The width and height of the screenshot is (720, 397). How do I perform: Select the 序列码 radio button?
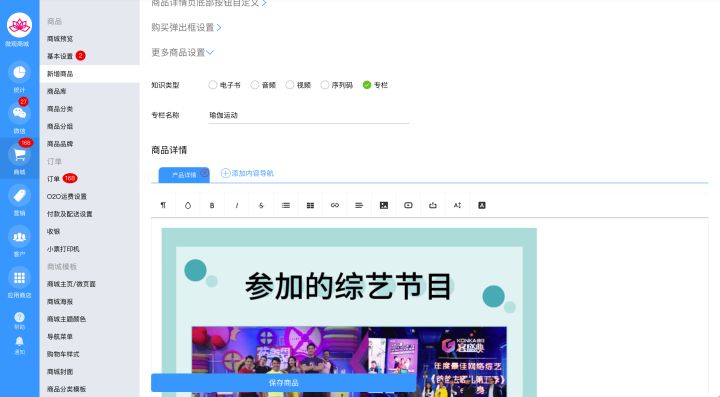(x=325, y=85)
